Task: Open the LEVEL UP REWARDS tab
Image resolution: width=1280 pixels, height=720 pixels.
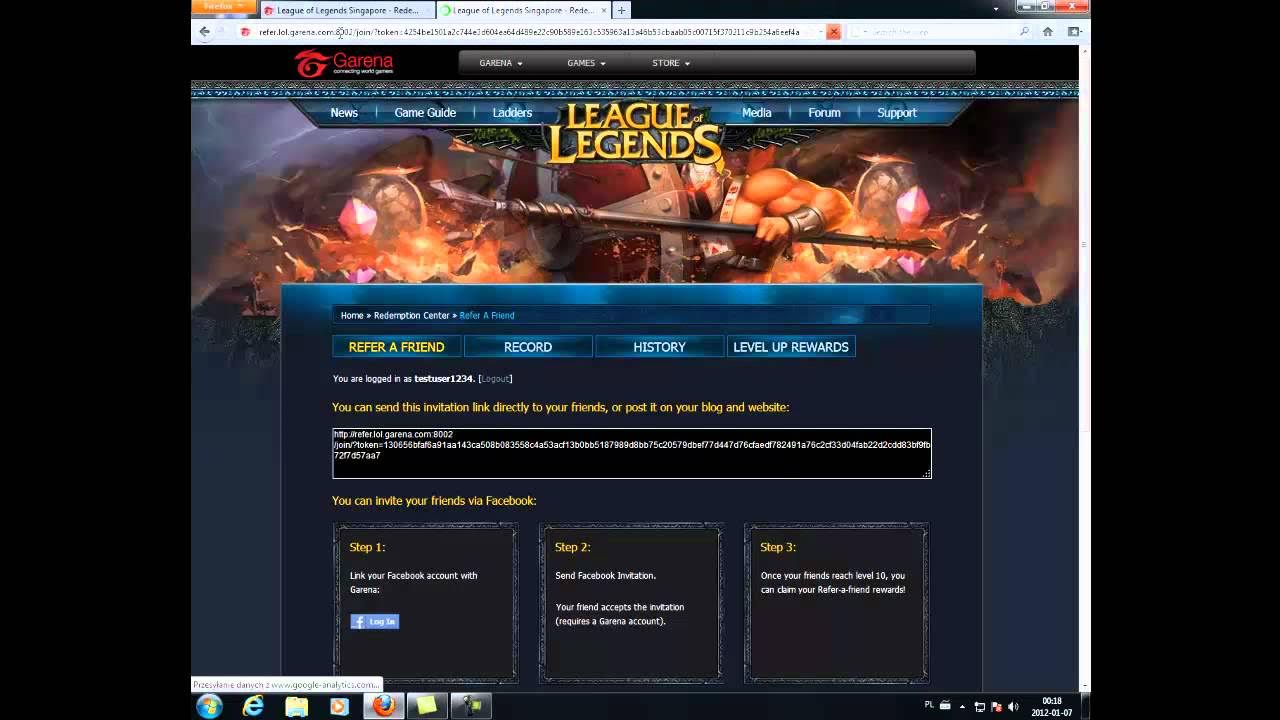Action: (791, 347)
